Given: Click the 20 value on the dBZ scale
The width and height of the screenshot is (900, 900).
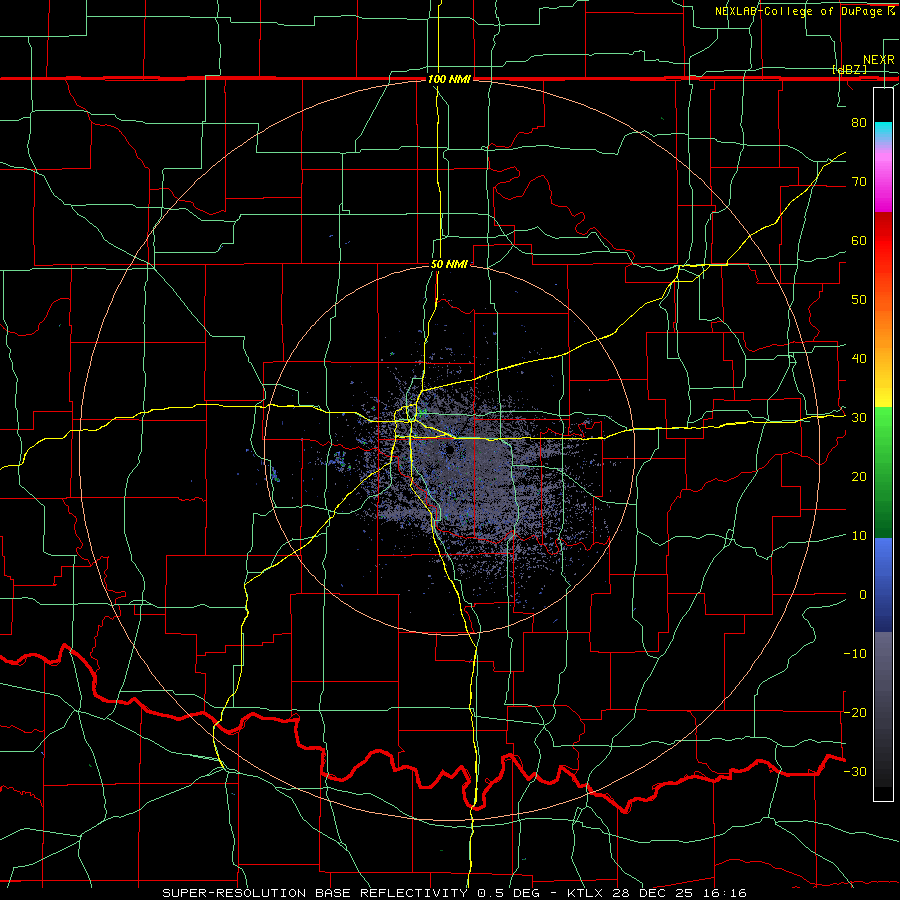Looking at the screenshot, I should [859, 476].
